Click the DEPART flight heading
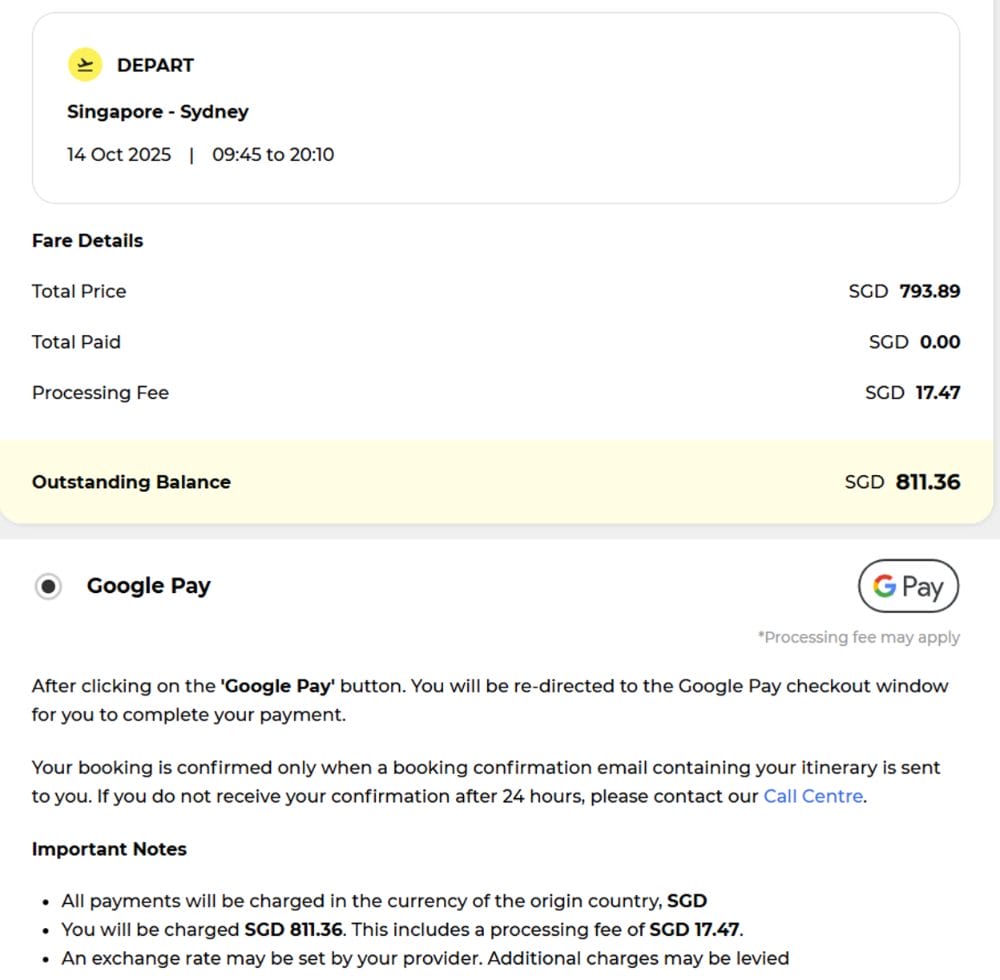Image resolution: width=1000 pixels, height=980 pixels. (155, 65)
